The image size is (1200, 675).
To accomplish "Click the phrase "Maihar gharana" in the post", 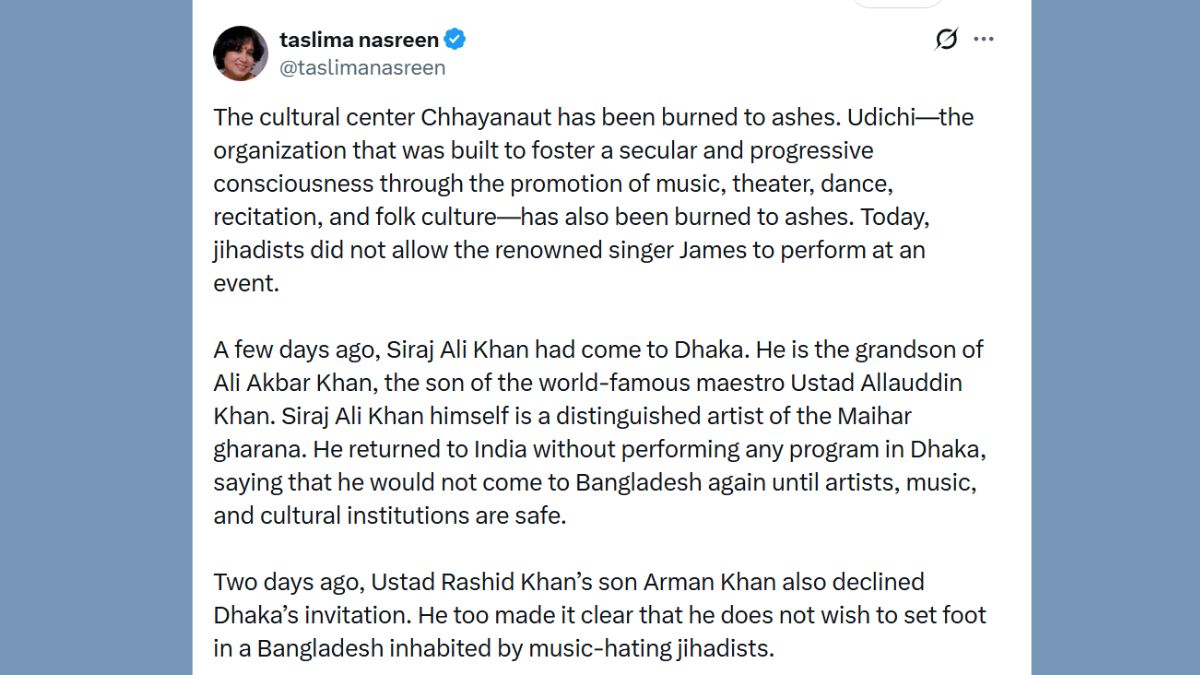I will (x=884, y=416).
